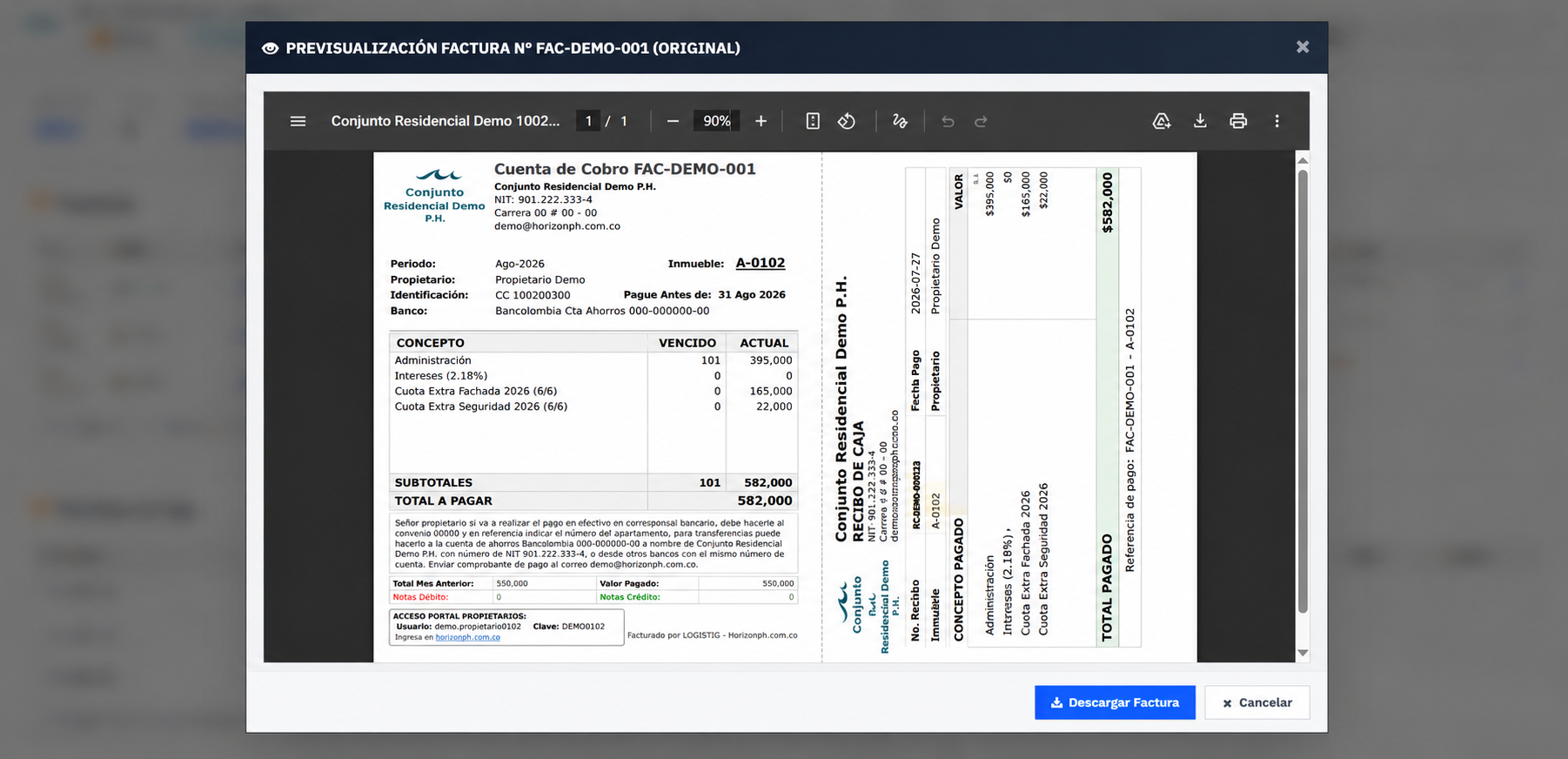Screen dimensions: 1568x759
Task: Download the PDF via toolbar icon
Action: click(x=1200, y=121)
